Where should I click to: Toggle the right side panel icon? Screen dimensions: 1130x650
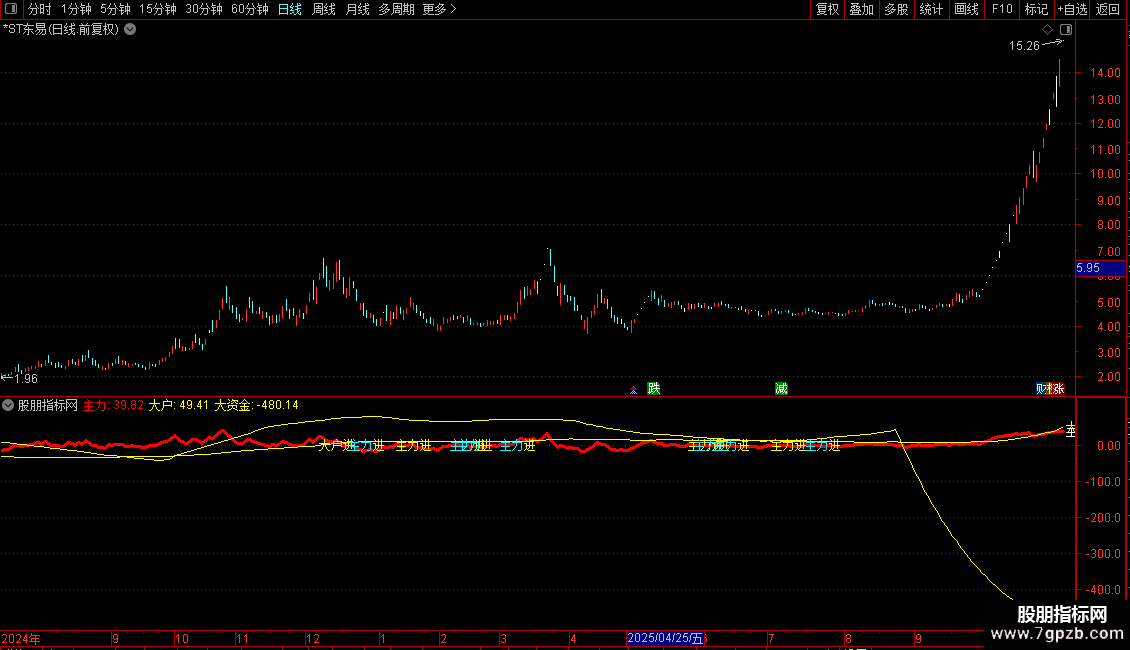[x=1066, y=30]
